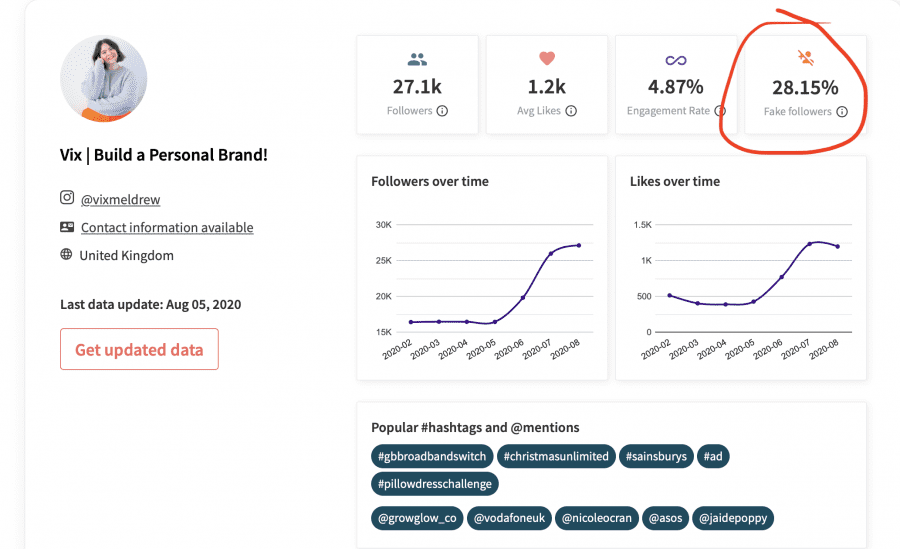Click the profile photo avatar
900x549 pixels.
click(x=104, y=79)
